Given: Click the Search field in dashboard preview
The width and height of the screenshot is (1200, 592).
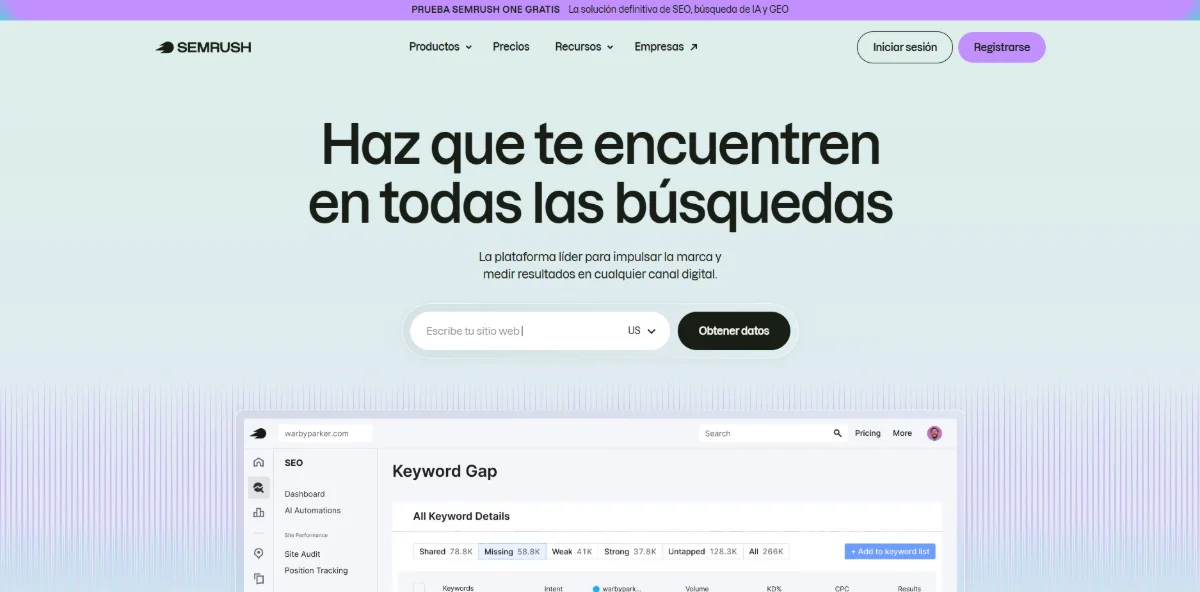Looking at the screenshot, I should click(x=773, y=433).
